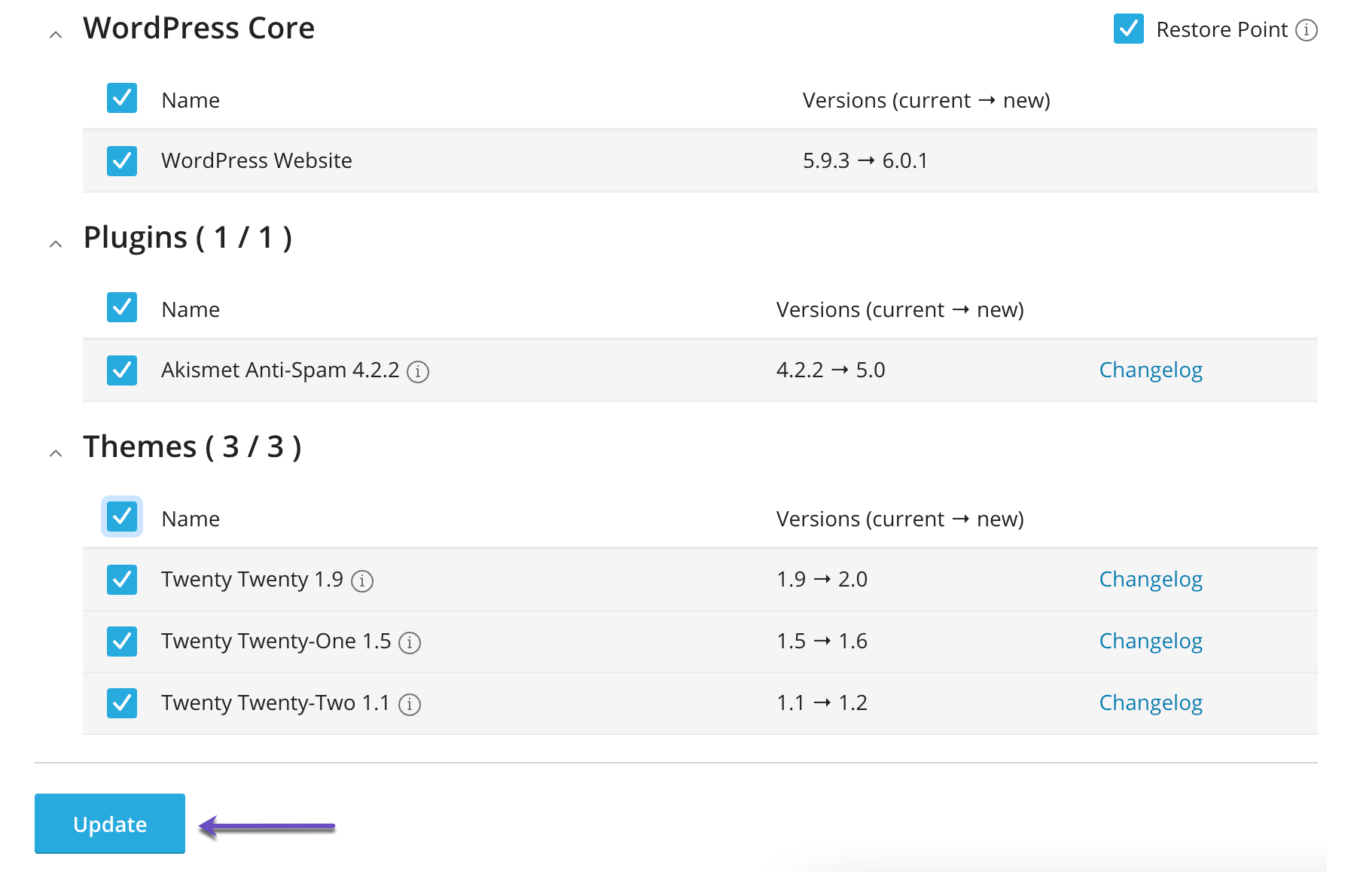Uncheck Twenty Twenty-Two theme checkbox
Screen dimensions: 1348x896
click(122, 702)
